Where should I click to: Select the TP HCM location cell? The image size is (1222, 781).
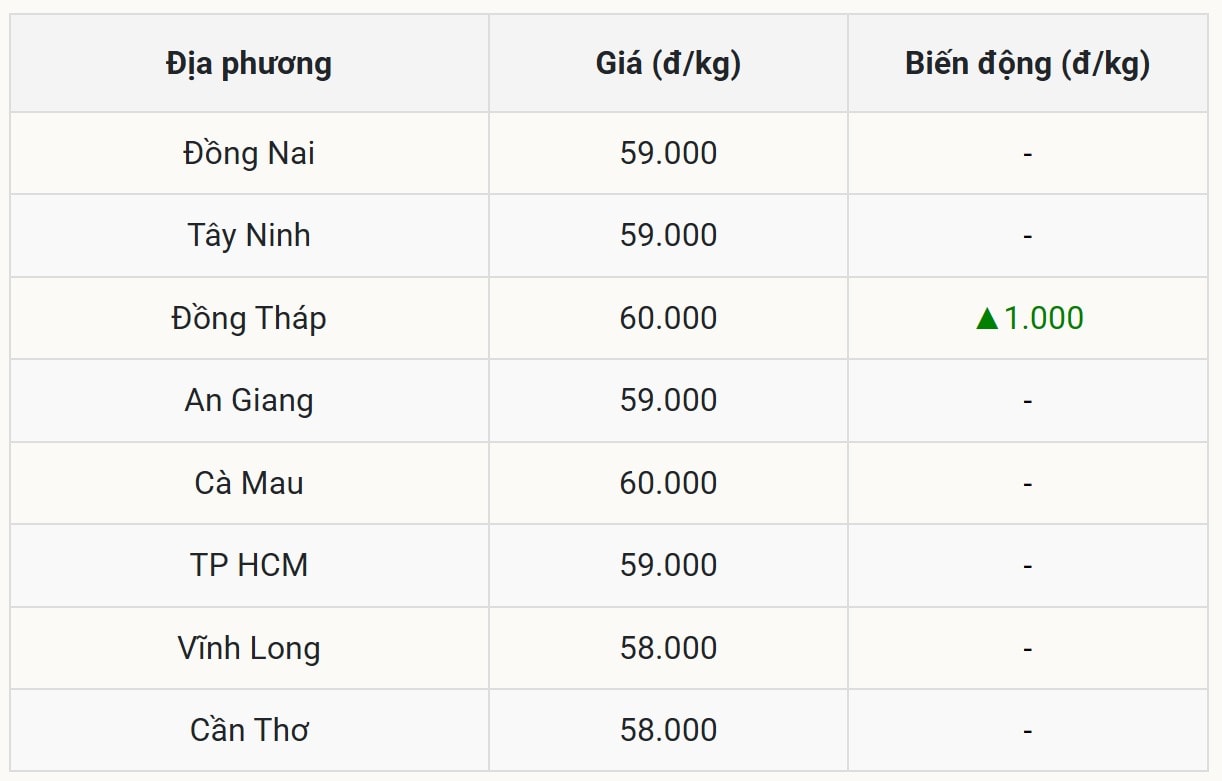point(249,566)
